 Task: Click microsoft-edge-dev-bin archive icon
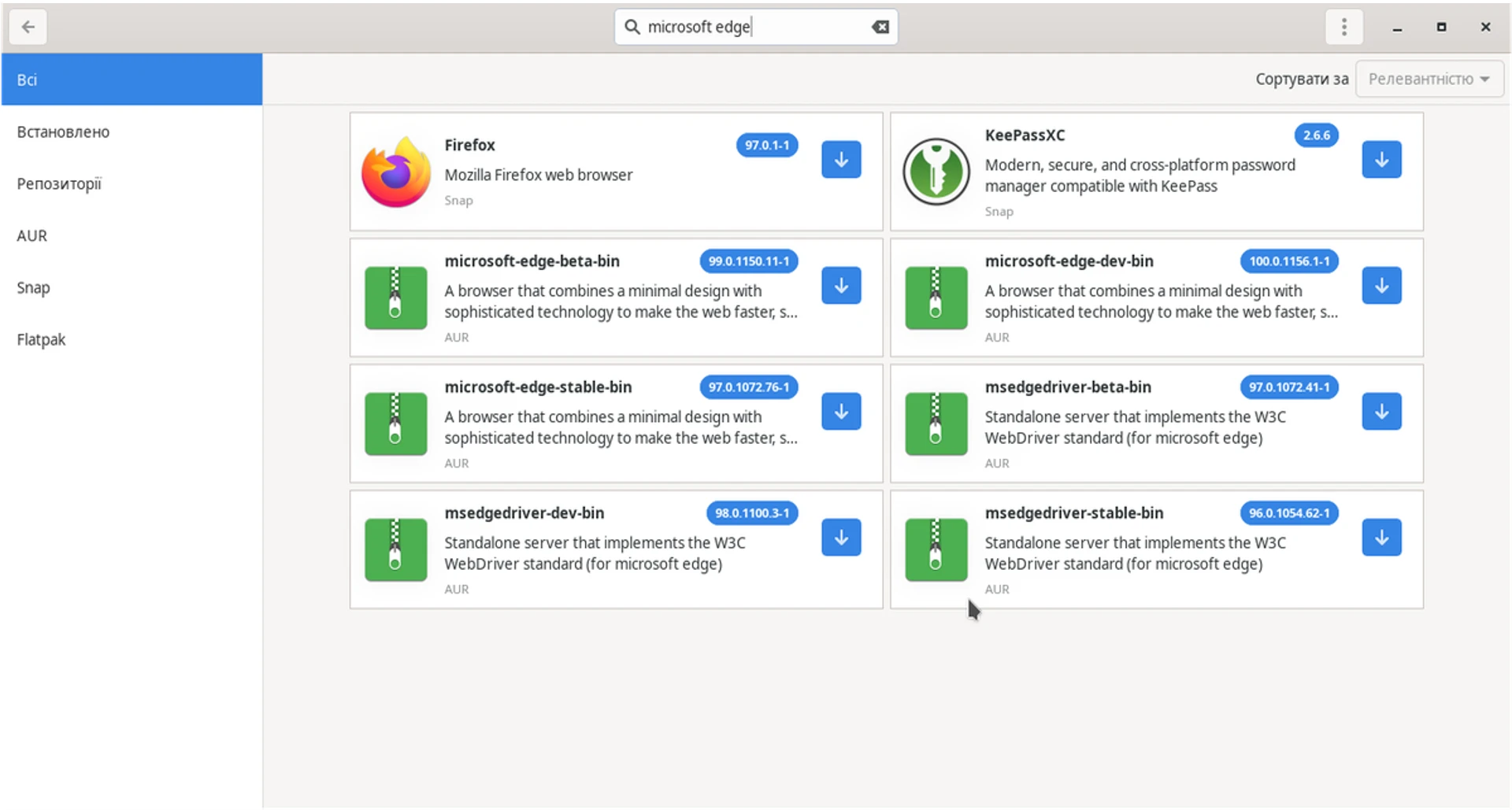pyautogui.click(x=936, y=298)
